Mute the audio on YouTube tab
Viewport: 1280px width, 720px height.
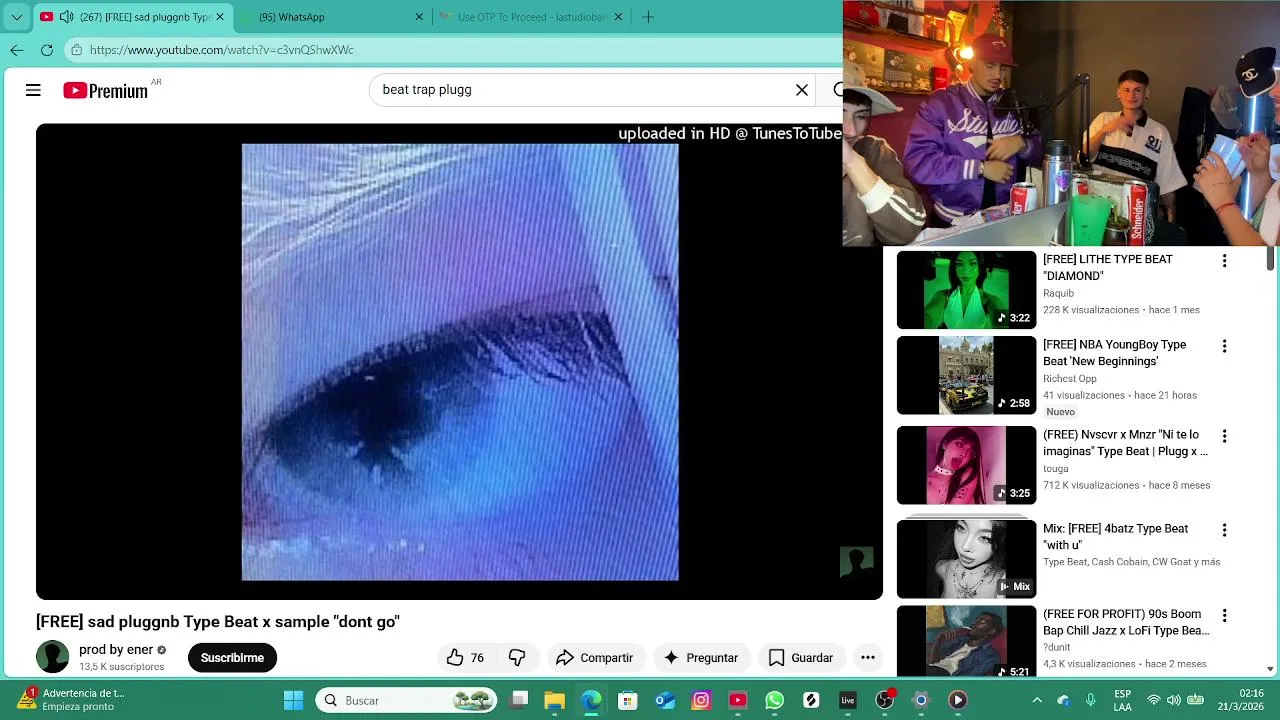66,17
